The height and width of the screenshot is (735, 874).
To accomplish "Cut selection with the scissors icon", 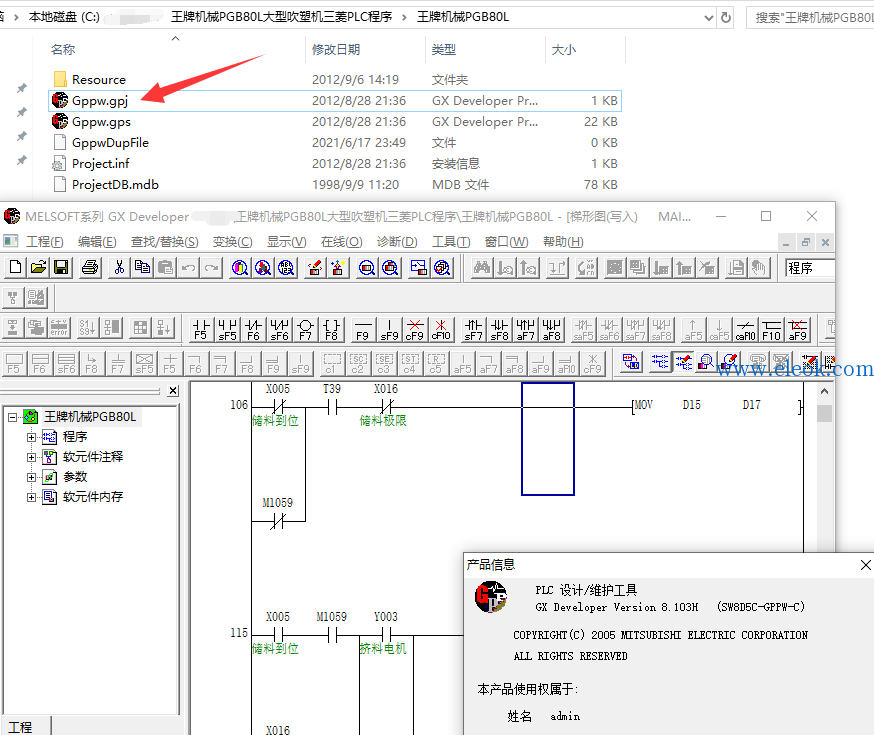I will (x=119, y=267).
